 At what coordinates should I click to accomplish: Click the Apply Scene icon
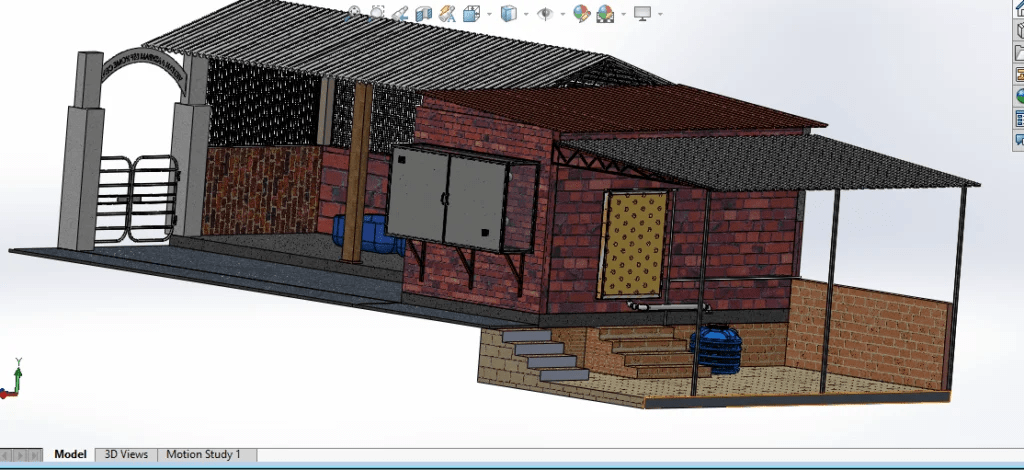click(x=605, y=13)
